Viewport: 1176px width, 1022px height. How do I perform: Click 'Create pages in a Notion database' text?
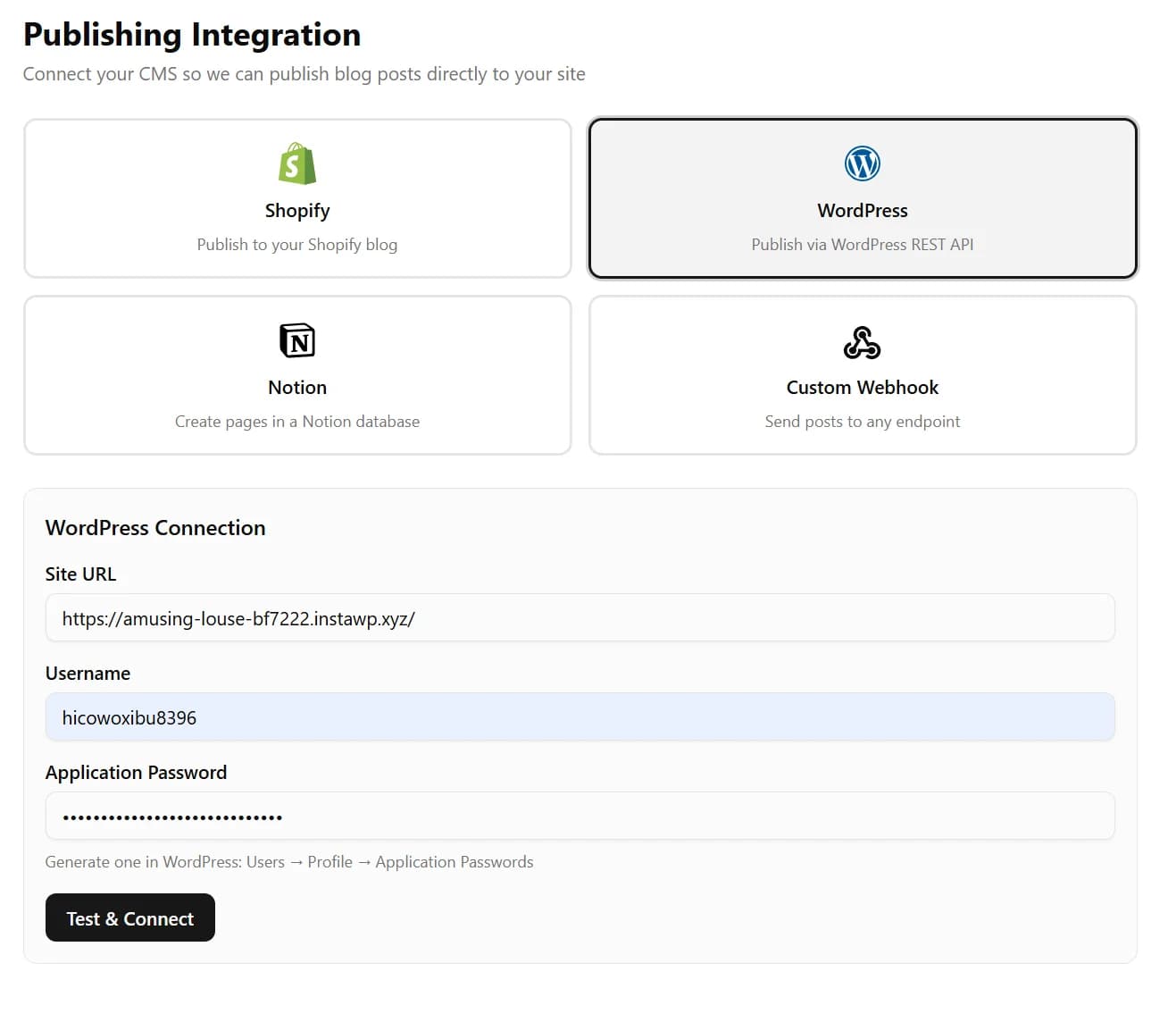(x=296, y=421)
